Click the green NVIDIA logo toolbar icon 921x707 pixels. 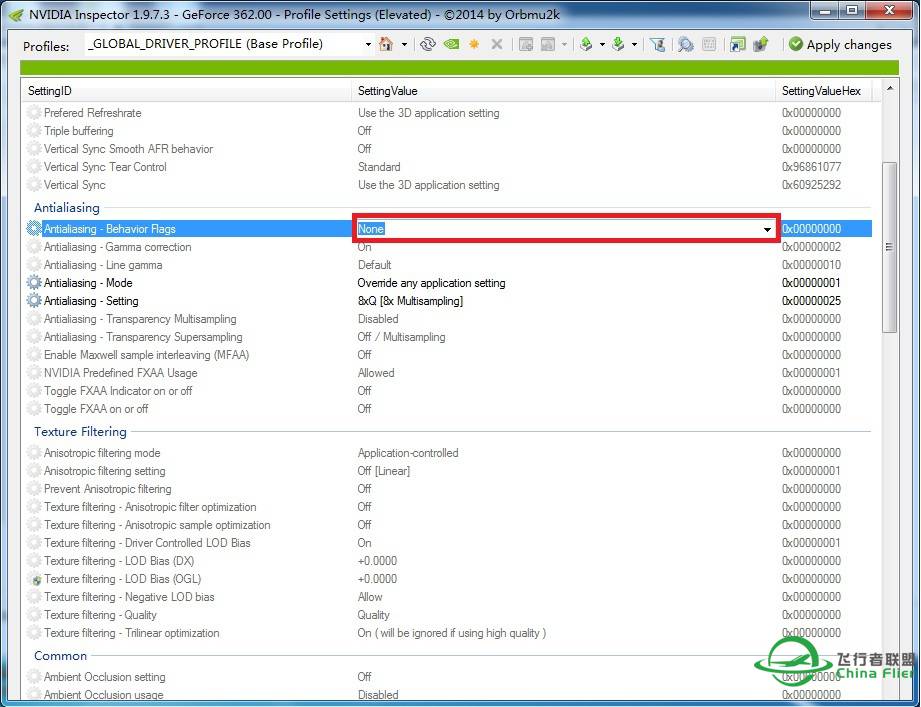[x=451, y=44]
